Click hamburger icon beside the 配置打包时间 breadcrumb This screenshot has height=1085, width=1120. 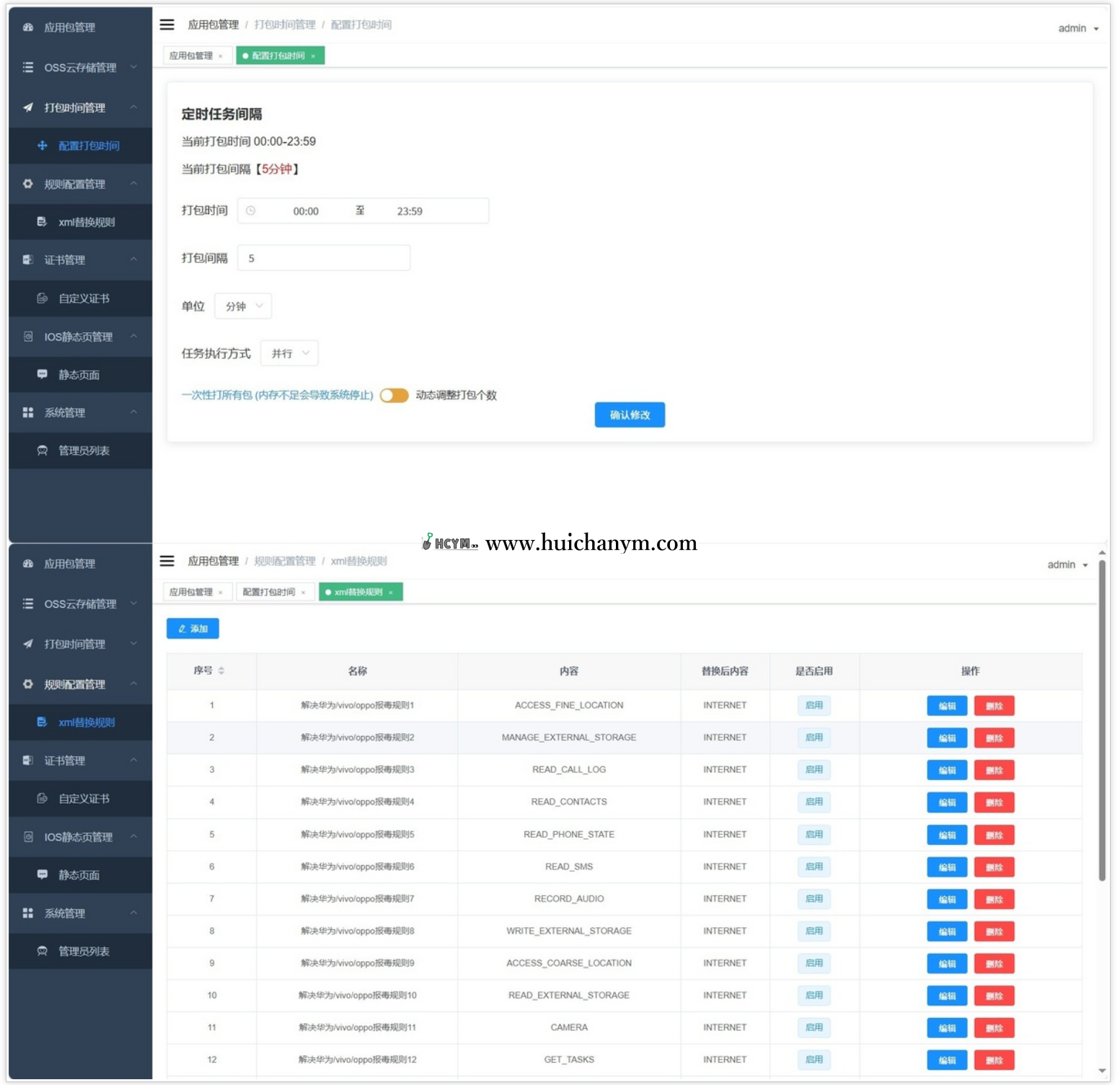click(167, 25)
